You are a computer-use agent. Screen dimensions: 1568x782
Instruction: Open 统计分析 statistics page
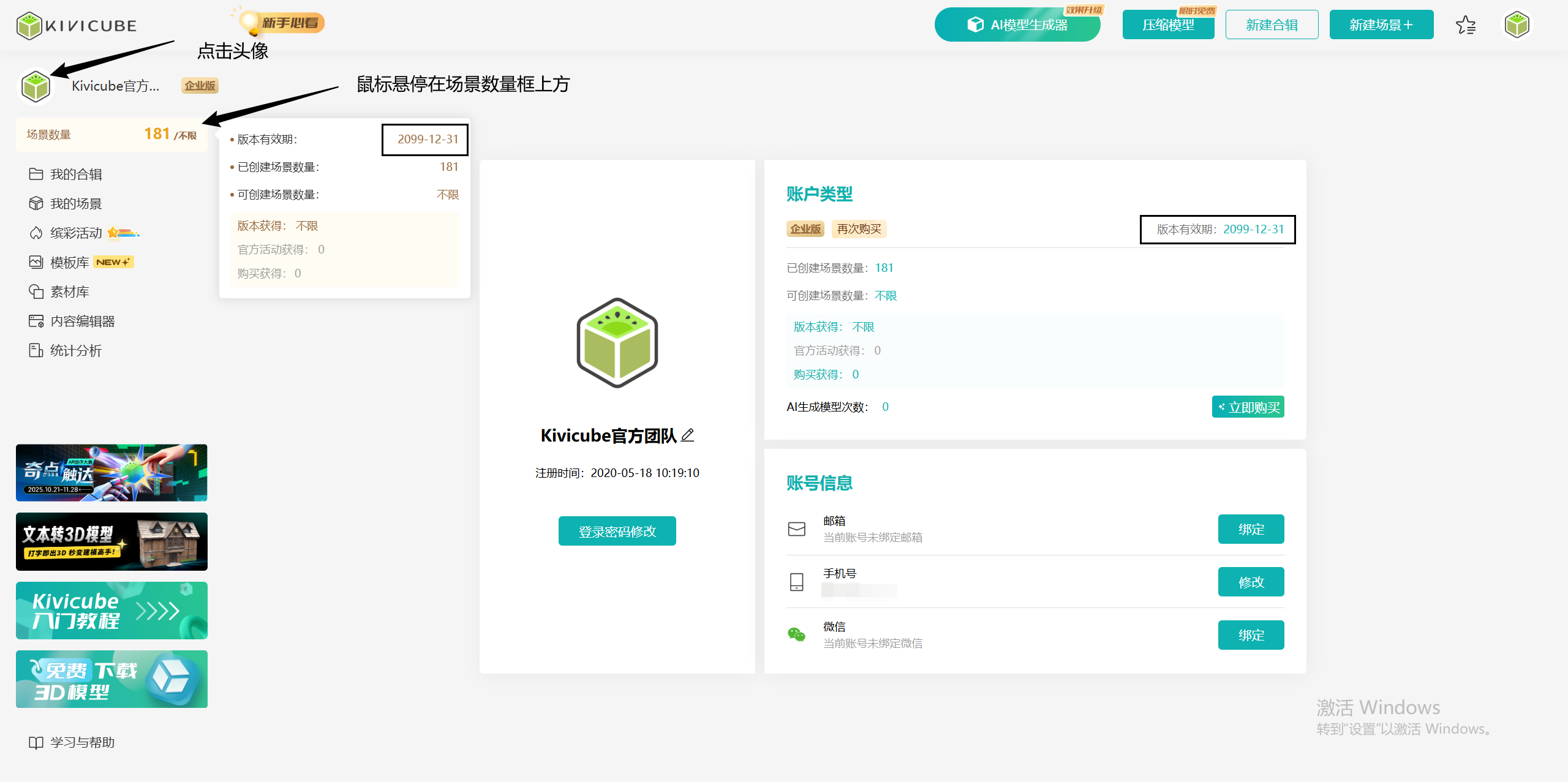click(x=76, y=351)
